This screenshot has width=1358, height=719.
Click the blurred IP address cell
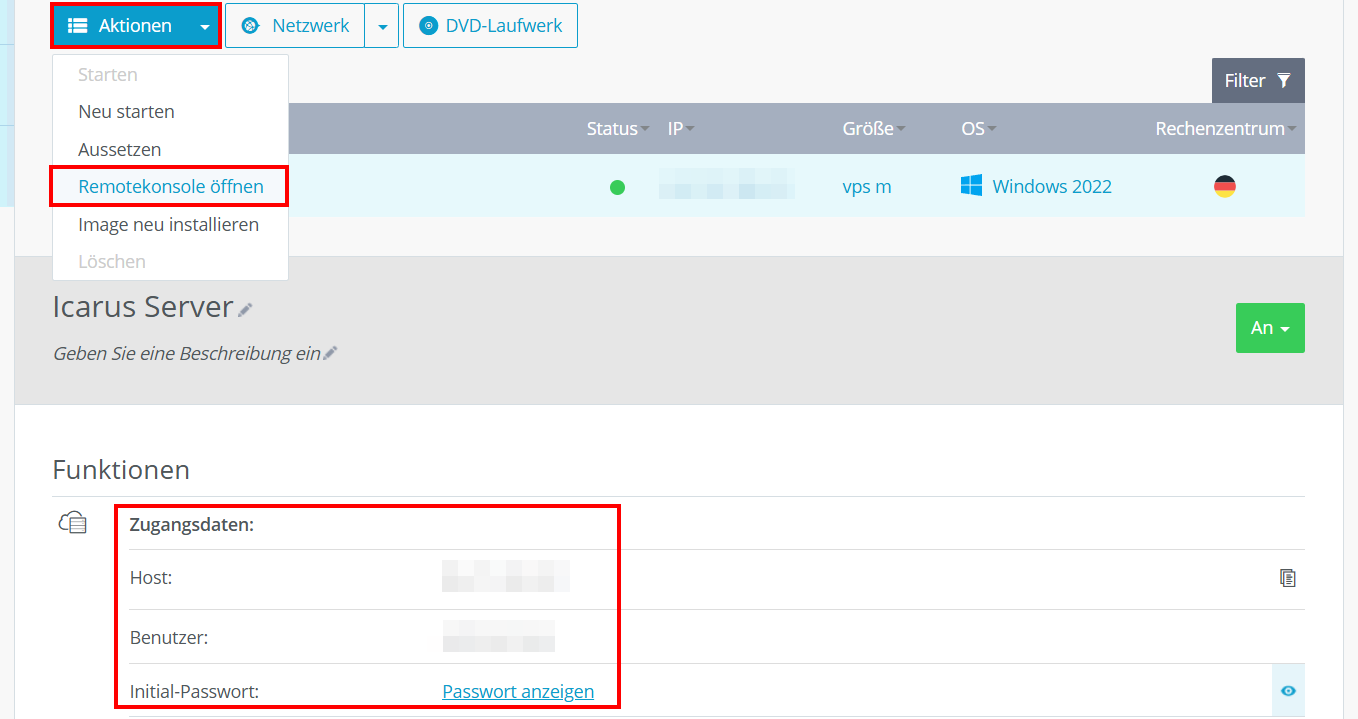[727, 186]
